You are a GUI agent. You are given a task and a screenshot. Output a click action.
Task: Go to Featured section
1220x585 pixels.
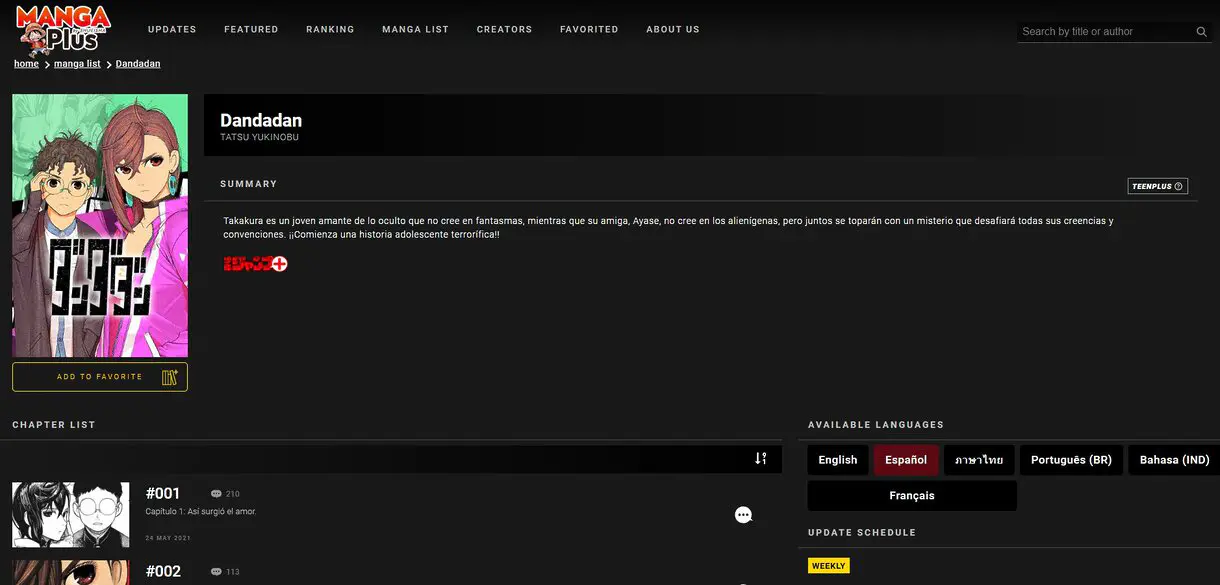251,30
